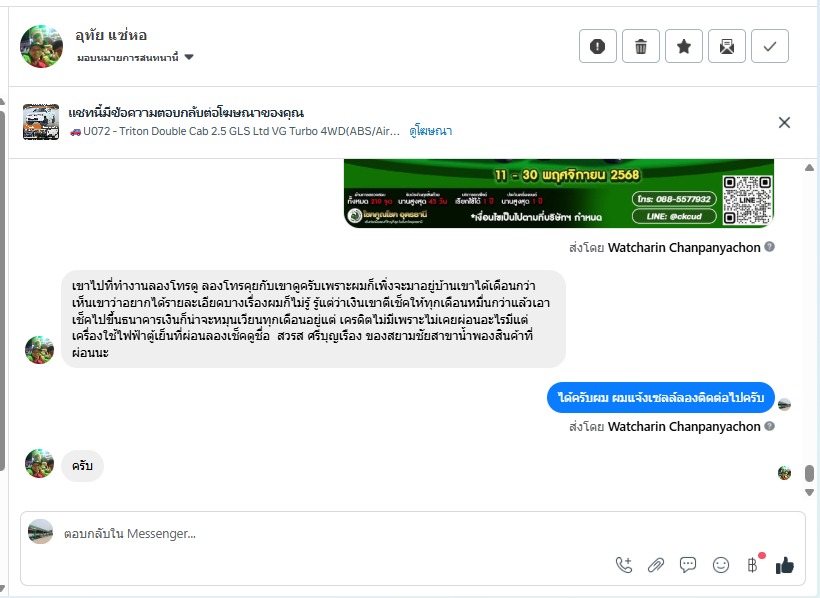The height and width of the screenshot is (598, 820).
Task: Mark conversation as spam icon
Action: pyautogui.click(x=598, y=47)
